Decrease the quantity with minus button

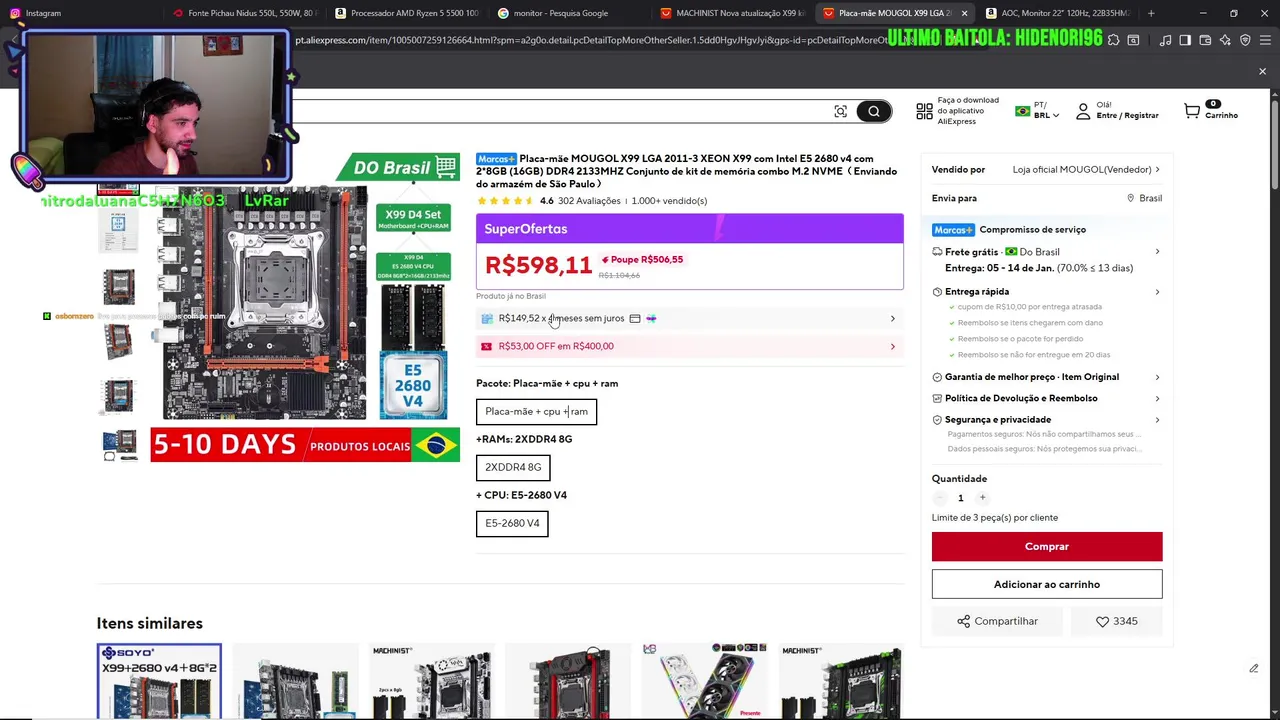939,498
